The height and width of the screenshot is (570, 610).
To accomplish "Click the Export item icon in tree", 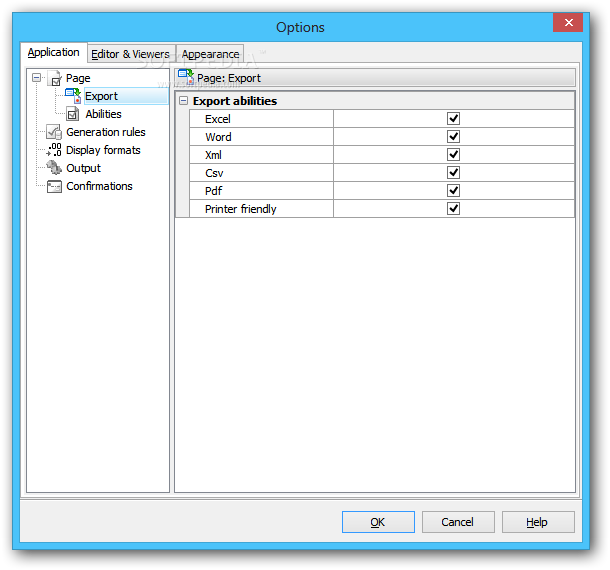I will (x=73, y=96).
